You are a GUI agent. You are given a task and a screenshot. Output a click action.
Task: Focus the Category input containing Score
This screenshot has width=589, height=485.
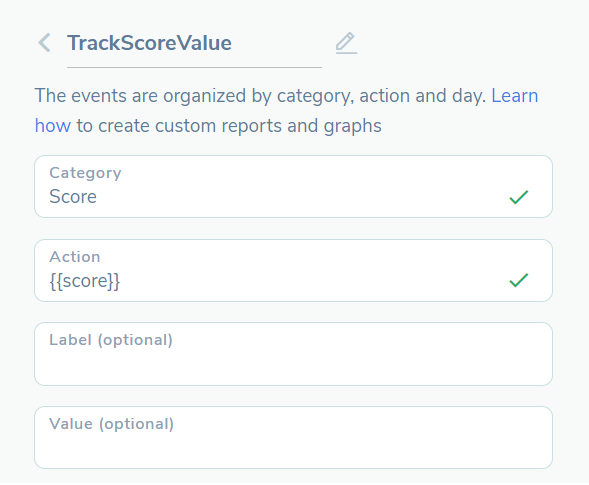click(x=293, y=186)
